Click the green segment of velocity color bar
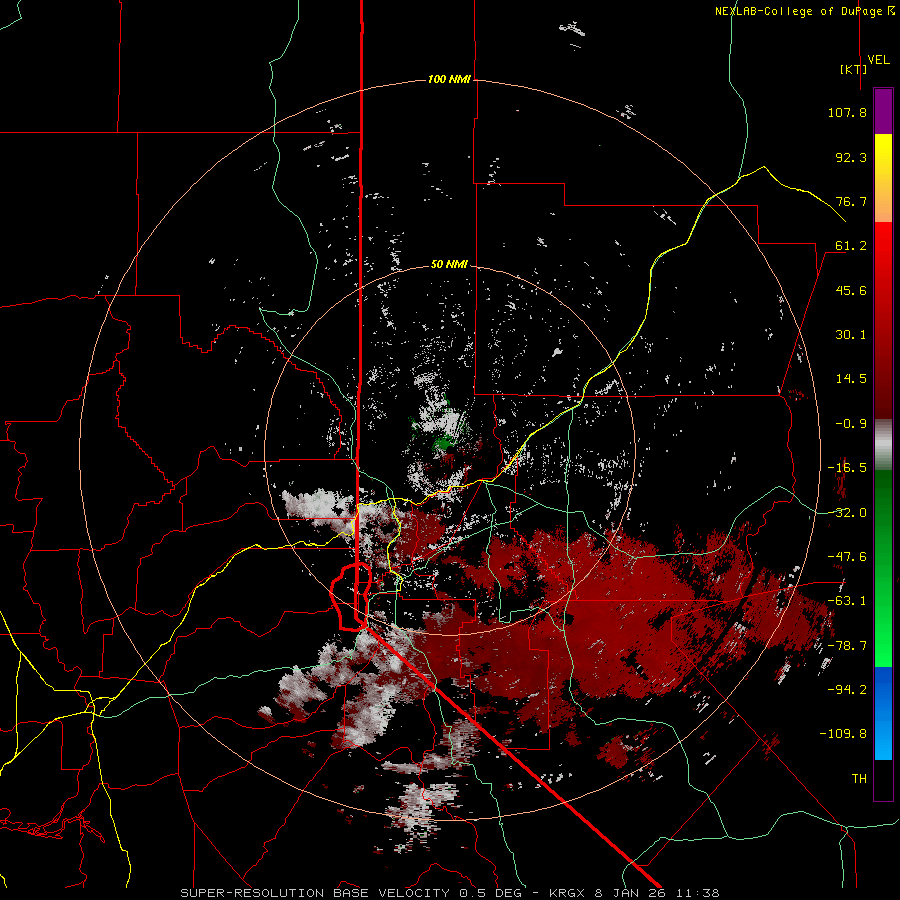Viewport: 900px width, 900px height. pyautogui.click(x=883, y=568)
